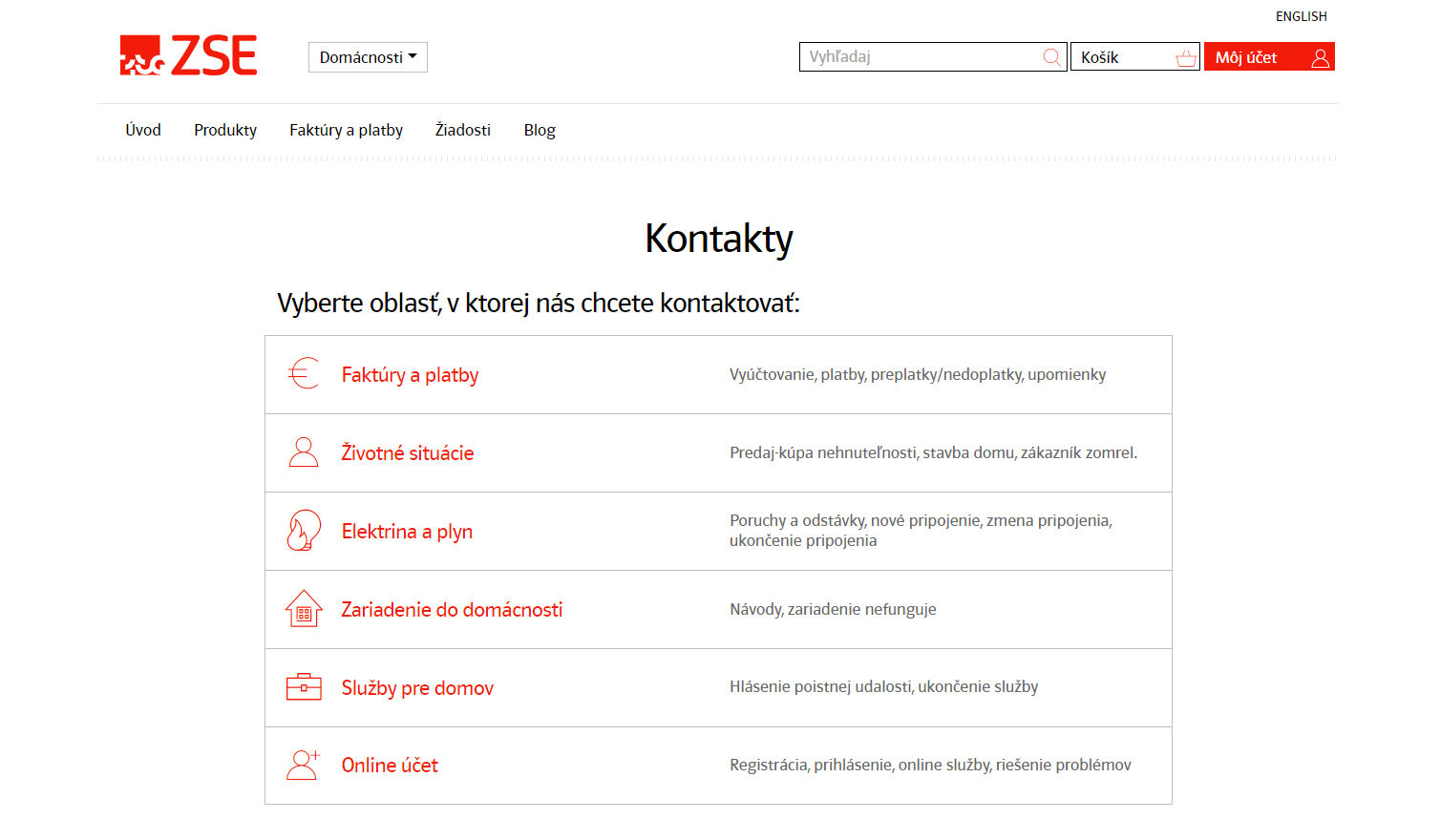Click the bulb and flame icon
This screenshot has height=840, width=1440.
[304, 530]
